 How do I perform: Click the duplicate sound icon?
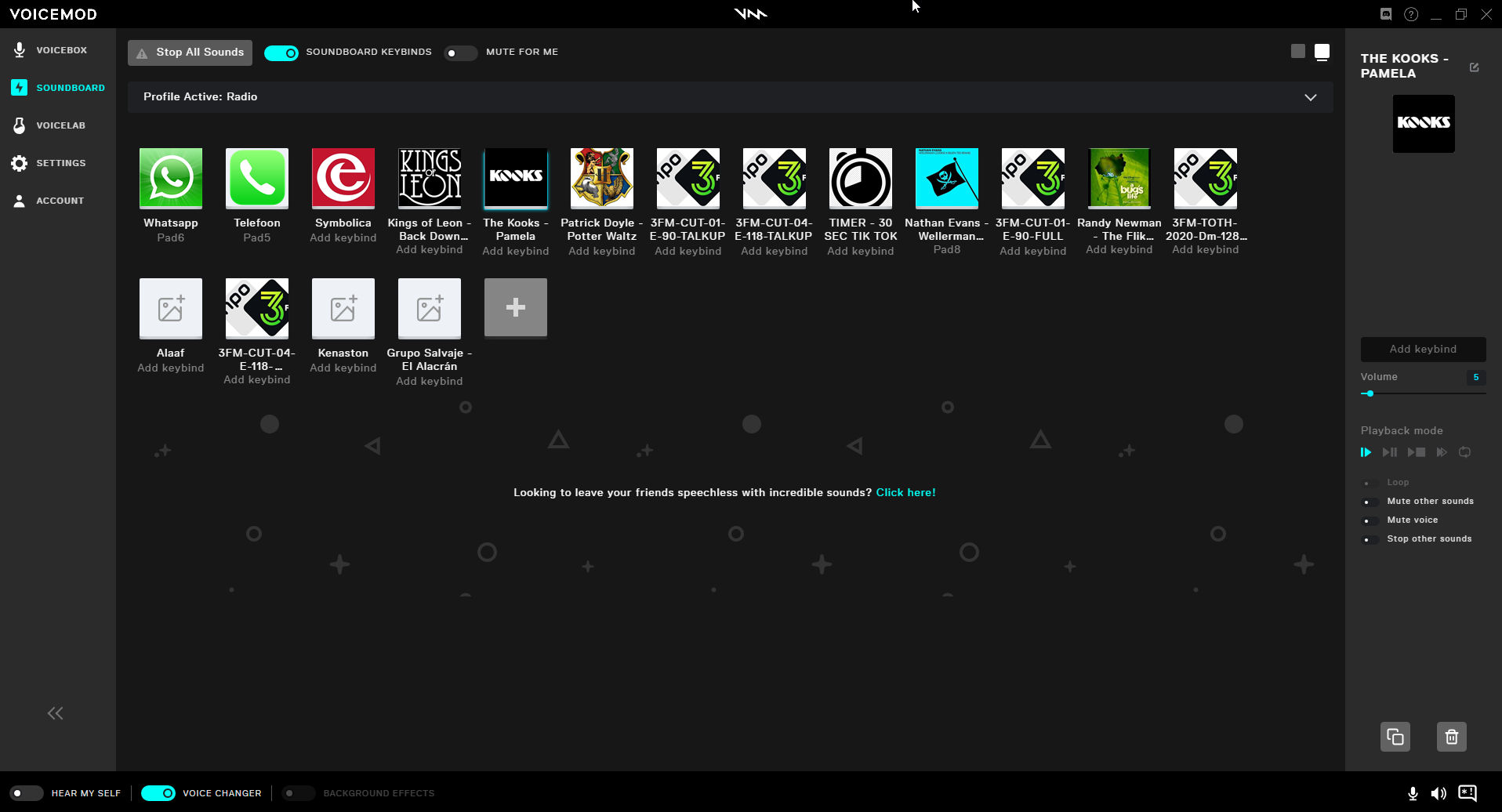(1395, 737)
